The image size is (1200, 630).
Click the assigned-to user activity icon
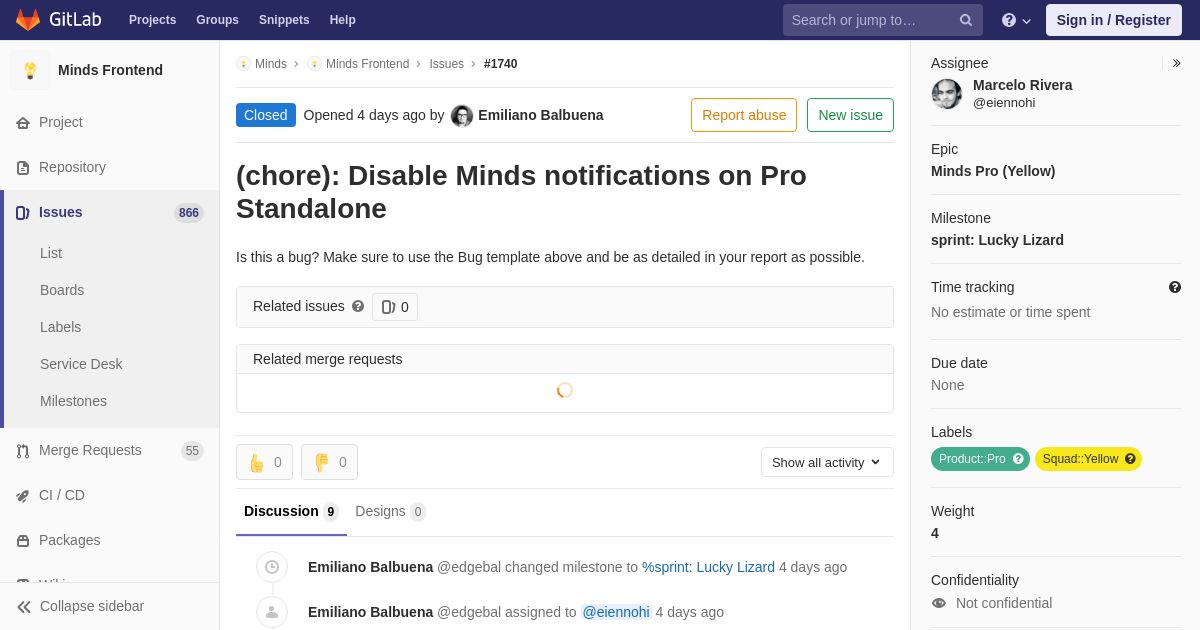pos(272,612)
